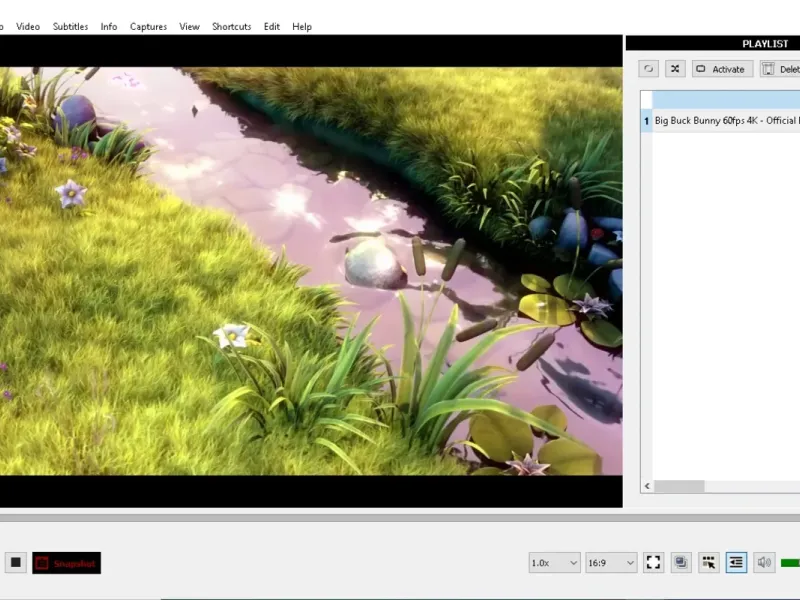Toggle playlist repeat mode
800x600 pixels.
tap(649, 69)
